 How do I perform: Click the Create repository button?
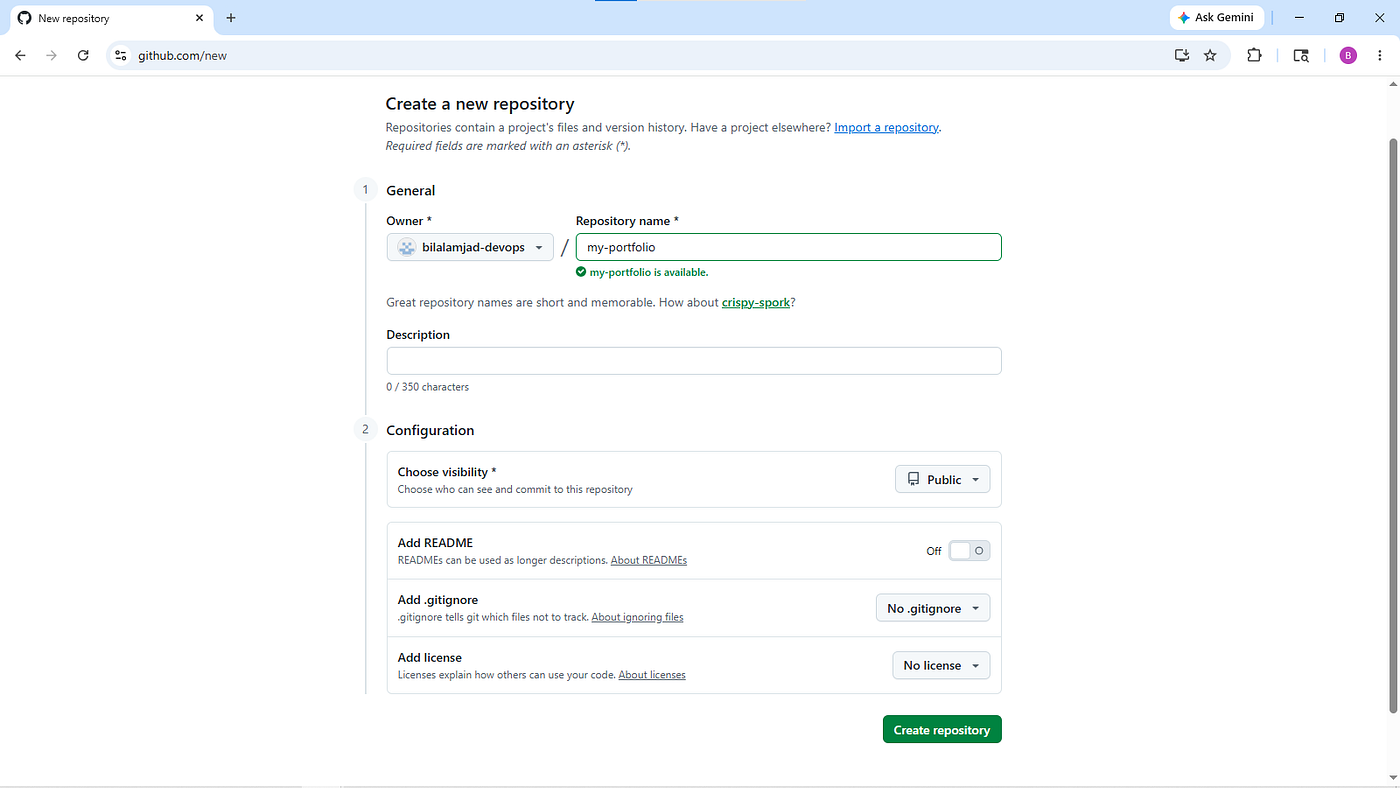pos(942,730)
